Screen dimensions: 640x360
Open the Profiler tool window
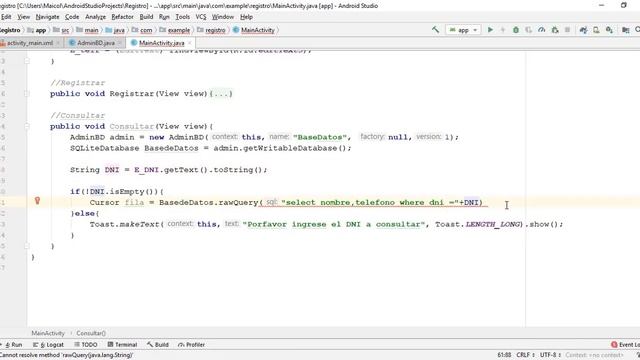(x=191, y=344)
